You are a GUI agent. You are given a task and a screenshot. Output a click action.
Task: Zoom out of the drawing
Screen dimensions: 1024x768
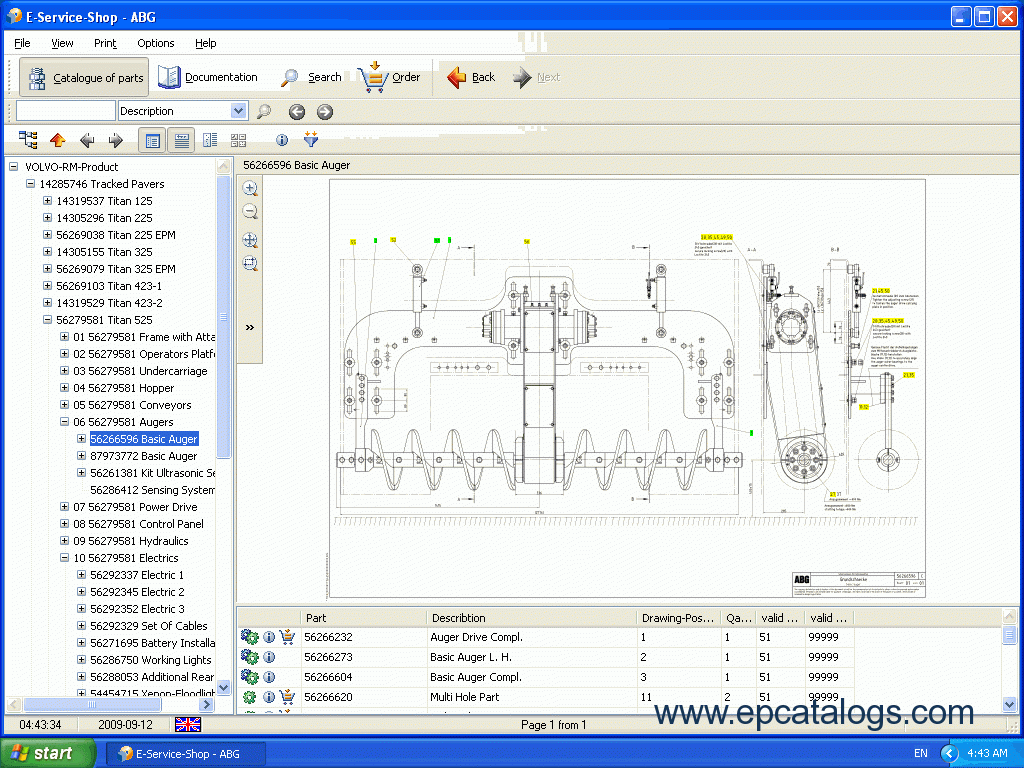pyautogui.click(x=250, y=212)
